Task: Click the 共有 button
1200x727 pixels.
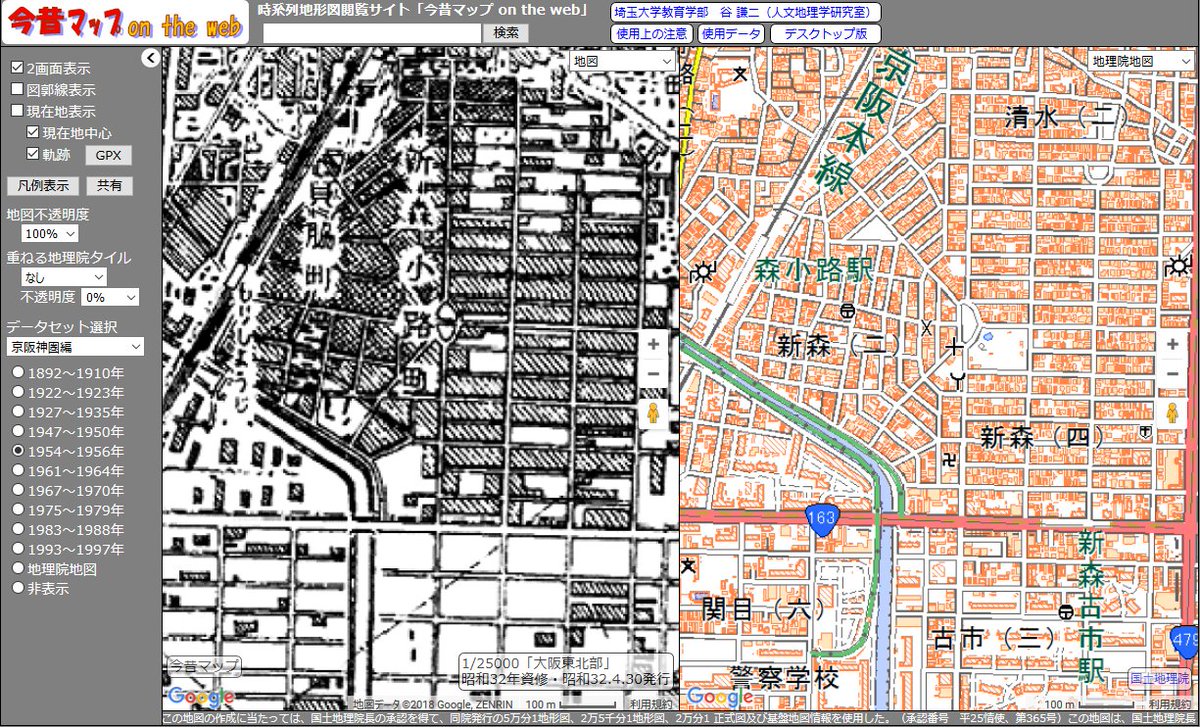Action: pyautogui.click(x=109, y=185)
